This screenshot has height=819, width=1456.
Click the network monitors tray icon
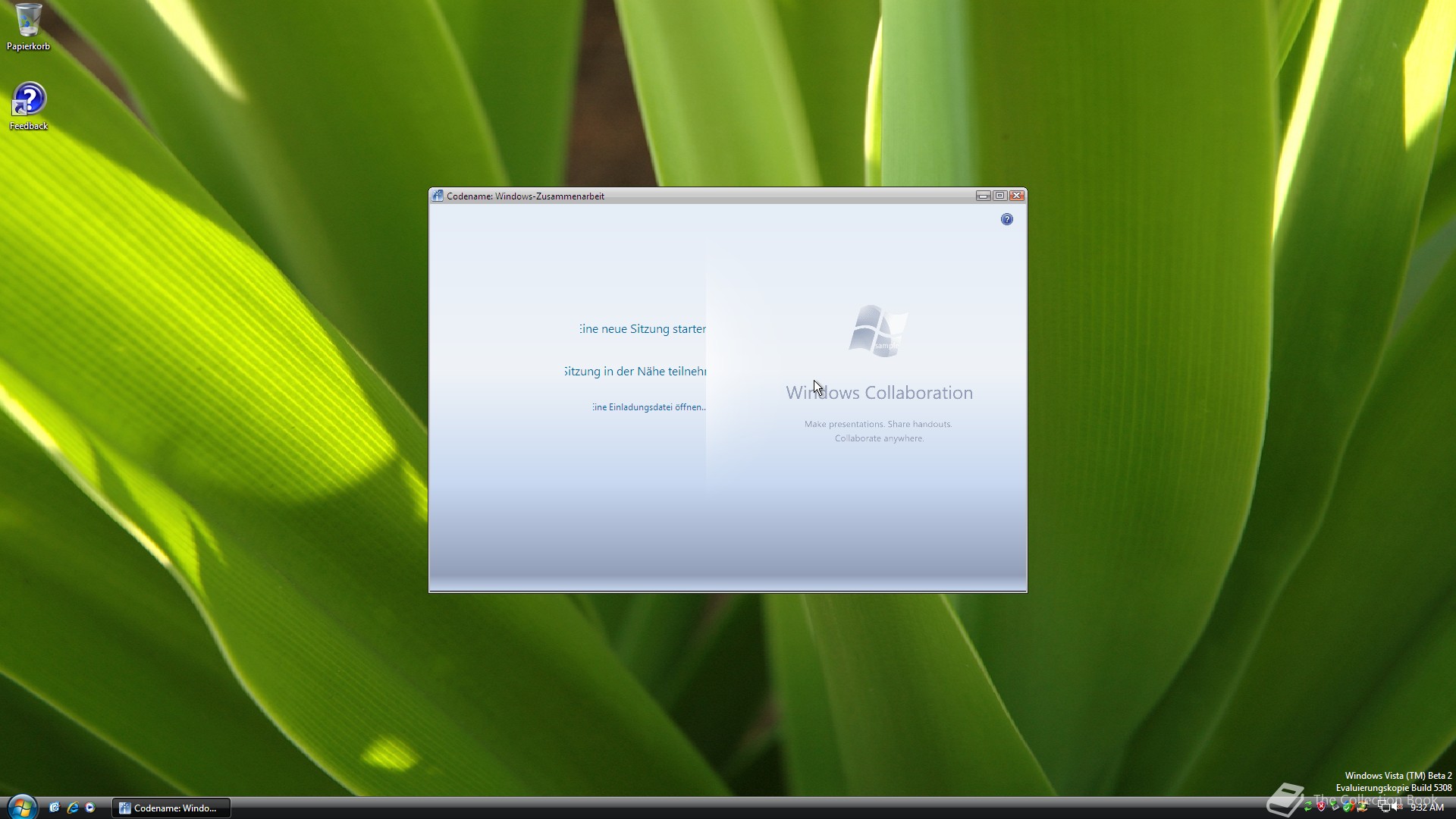1385,806
